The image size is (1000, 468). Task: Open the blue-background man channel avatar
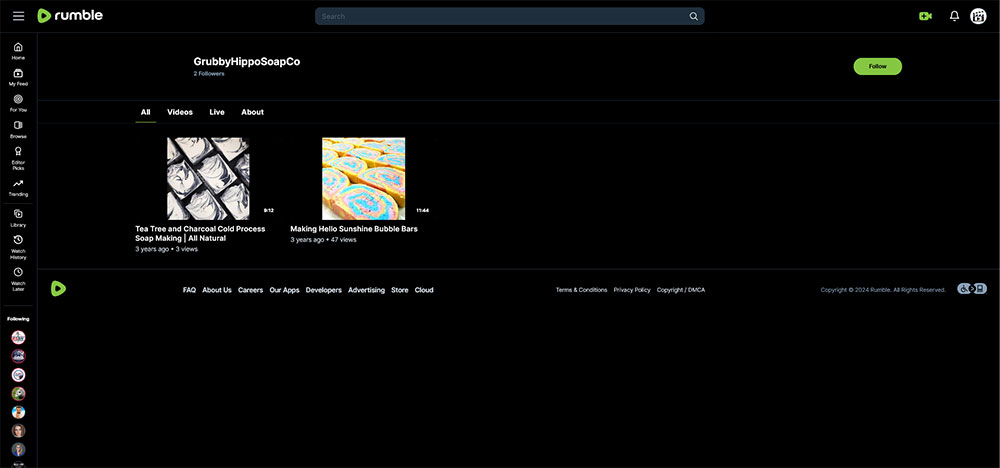[x=18, y=412]
